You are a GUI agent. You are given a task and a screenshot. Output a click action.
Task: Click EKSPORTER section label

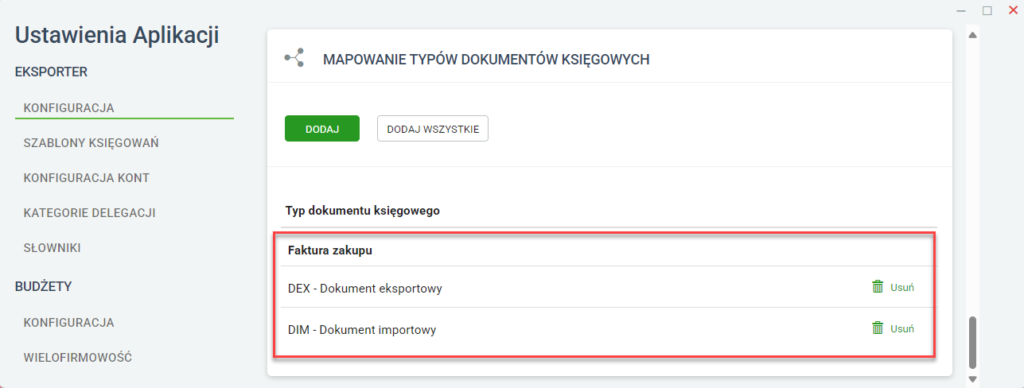click(x=51, y=72)
